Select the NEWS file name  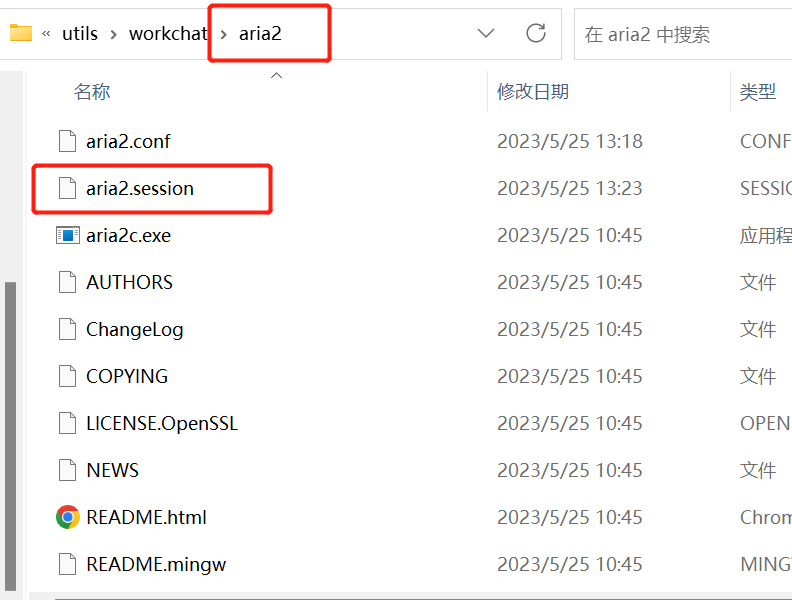pyautogui.click(x=112, y=470)
